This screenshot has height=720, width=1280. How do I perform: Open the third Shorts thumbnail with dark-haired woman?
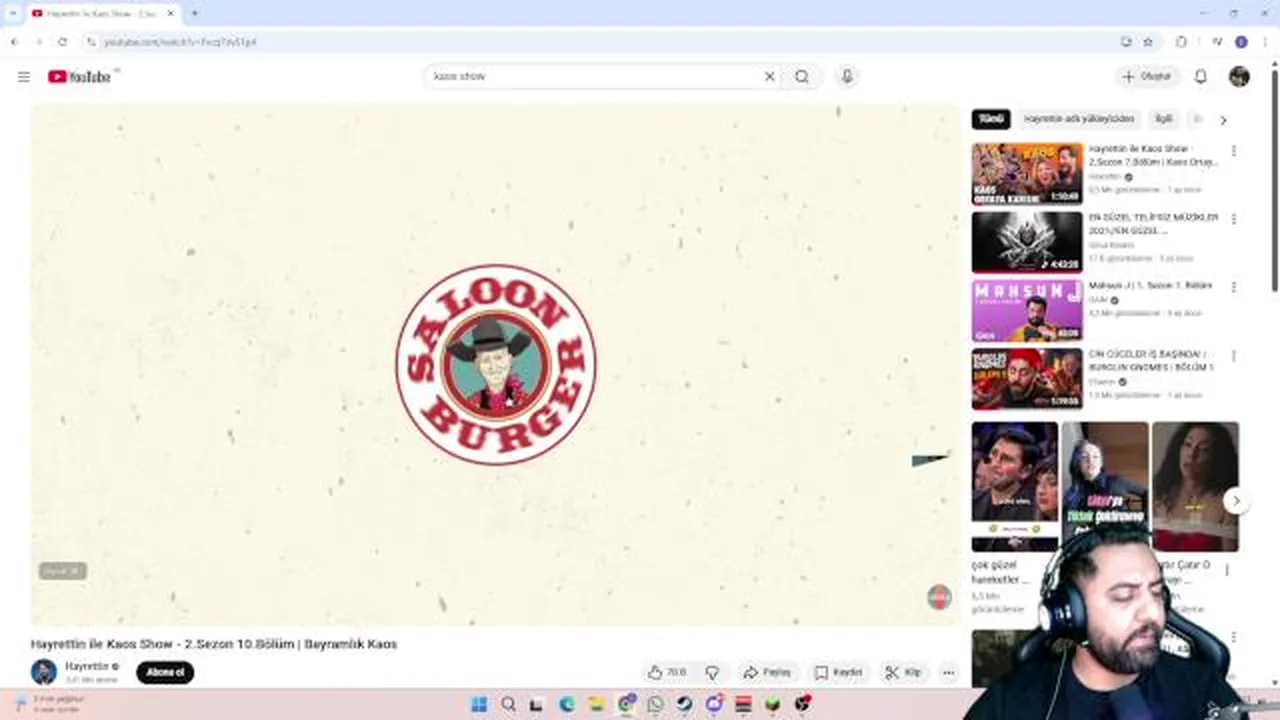point(1195,486)
